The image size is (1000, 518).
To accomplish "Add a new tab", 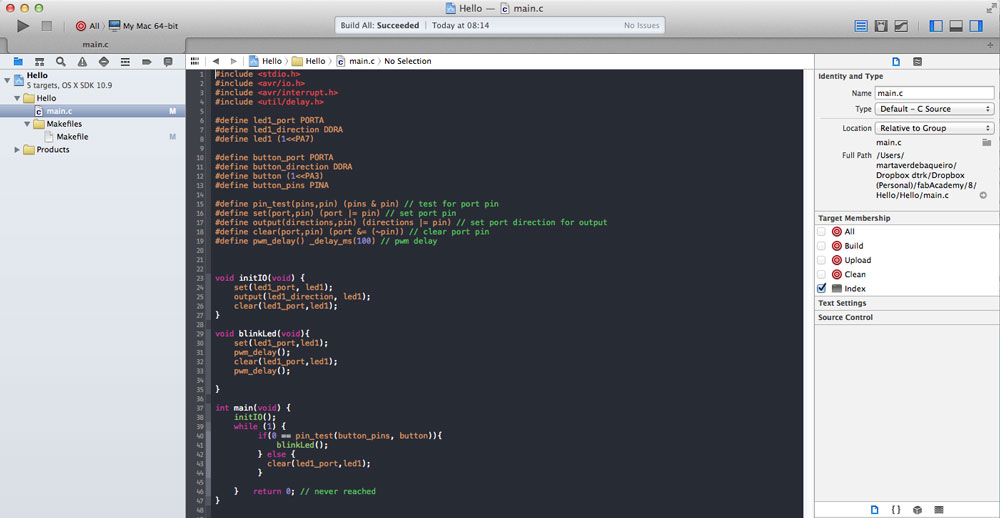I will 990,45.
